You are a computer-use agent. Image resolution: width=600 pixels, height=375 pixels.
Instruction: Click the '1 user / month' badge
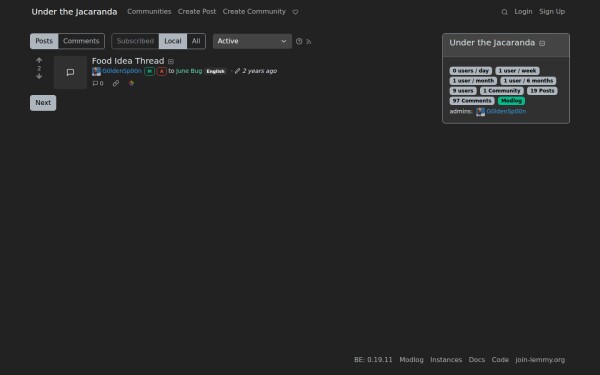473,81
